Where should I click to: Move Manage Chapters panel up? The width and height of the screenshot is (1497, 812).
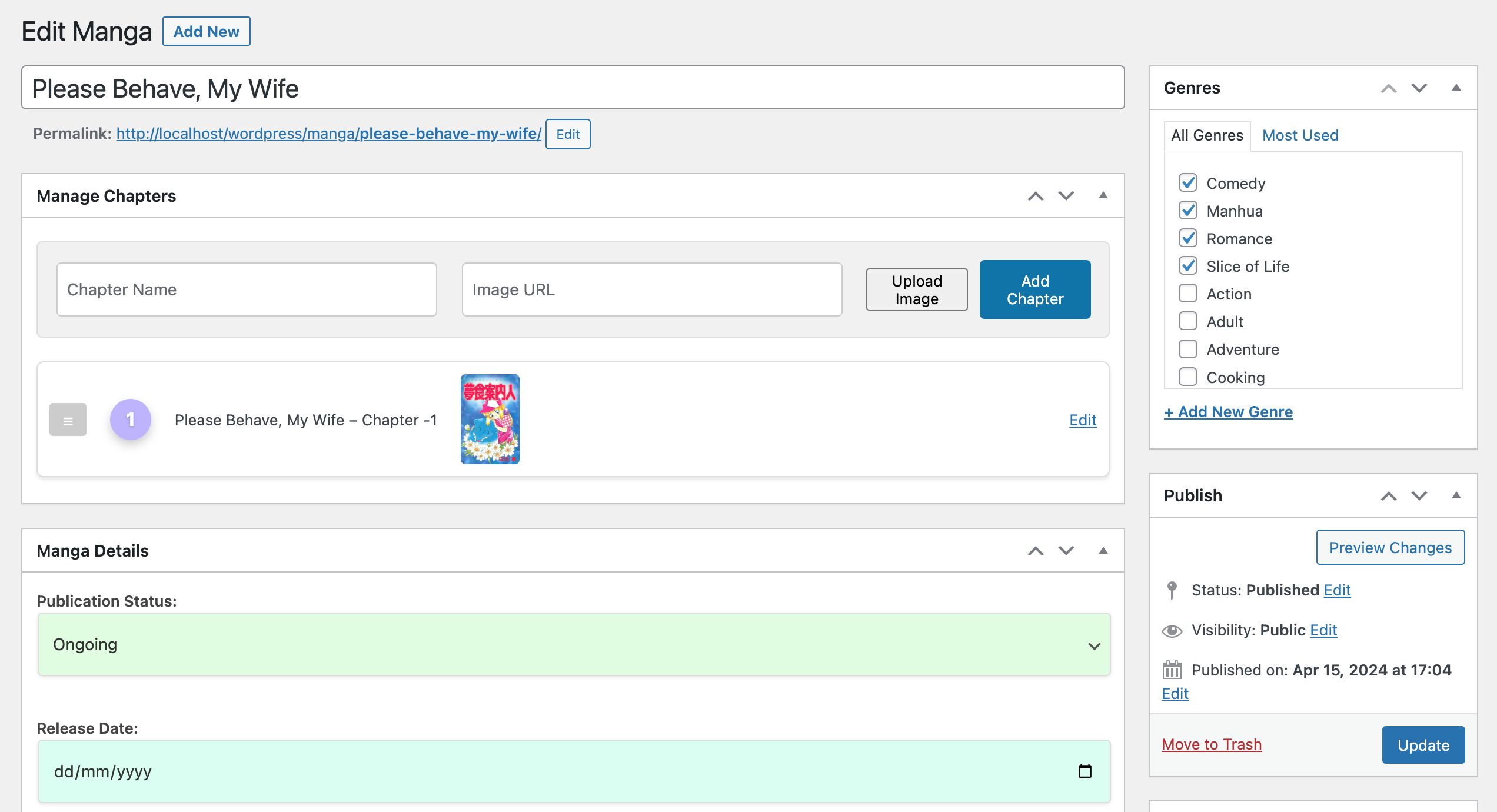pyautogui.click(x=1036, y=196)
